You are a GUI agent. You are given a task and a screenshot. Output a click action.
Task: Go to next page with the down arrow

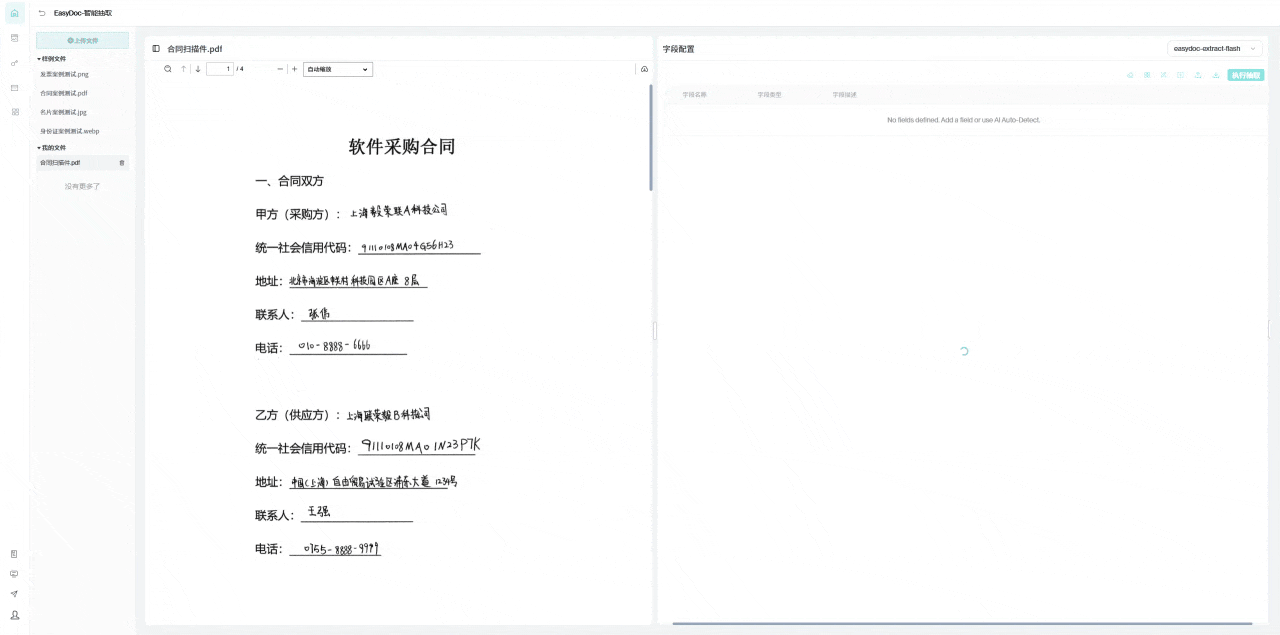coord(197,69)
